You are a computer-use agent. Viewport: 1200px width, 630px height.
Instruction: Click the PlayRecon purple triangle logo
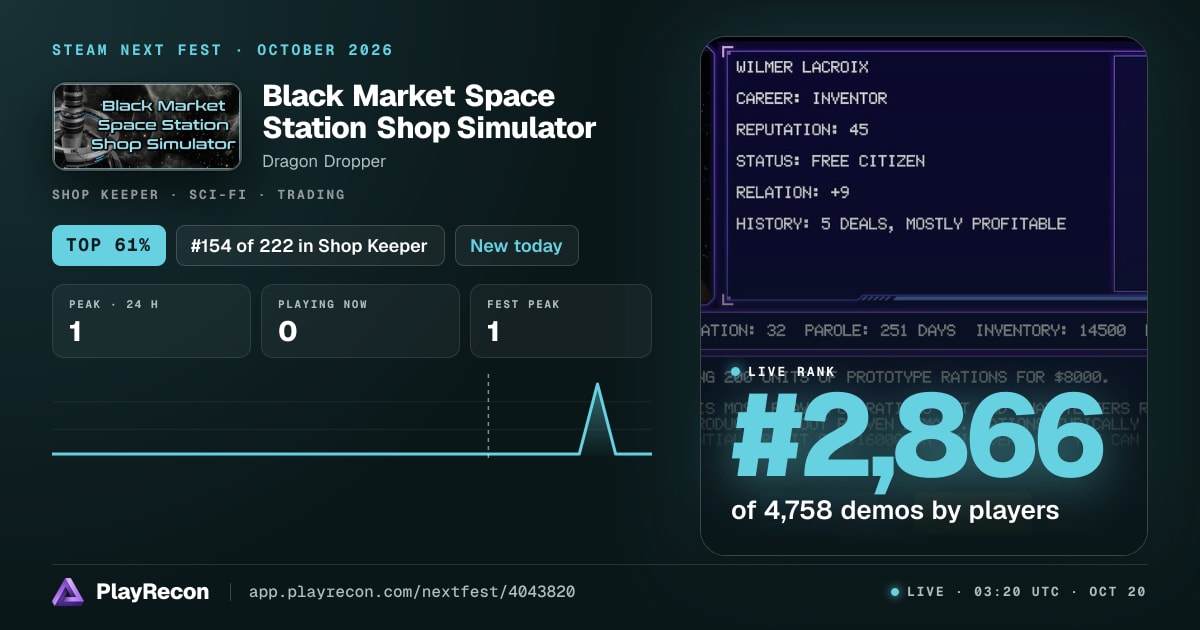(68, 592)
